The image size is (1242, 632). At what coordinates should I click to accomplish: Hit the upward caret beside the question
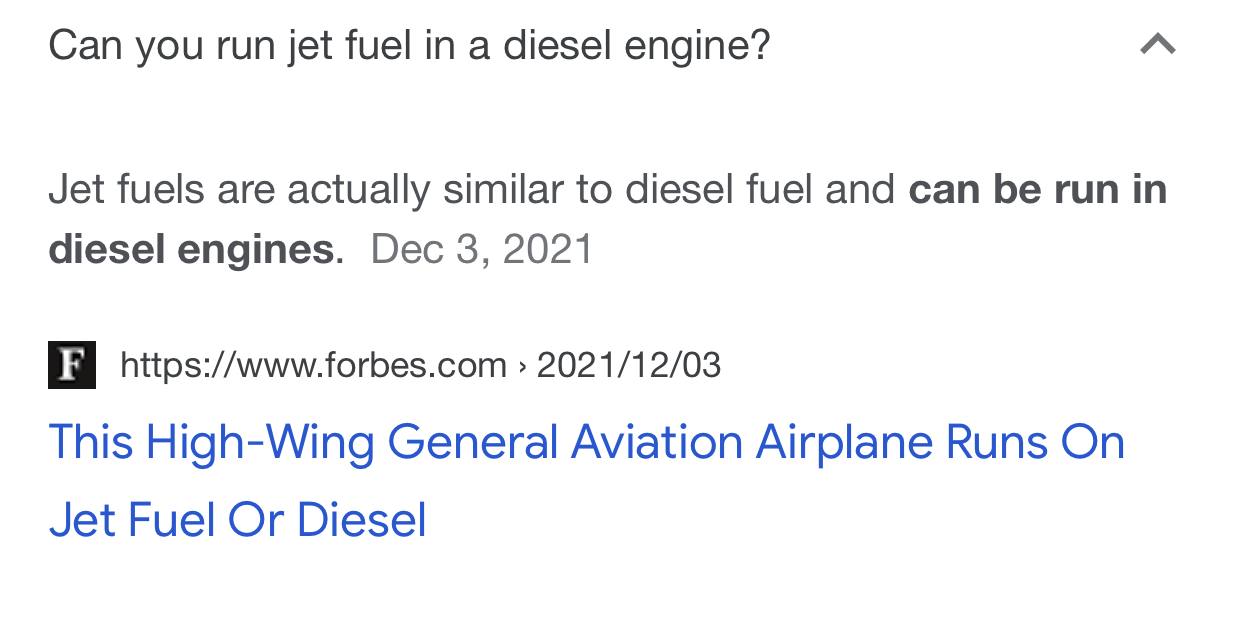coord(1158,44)
